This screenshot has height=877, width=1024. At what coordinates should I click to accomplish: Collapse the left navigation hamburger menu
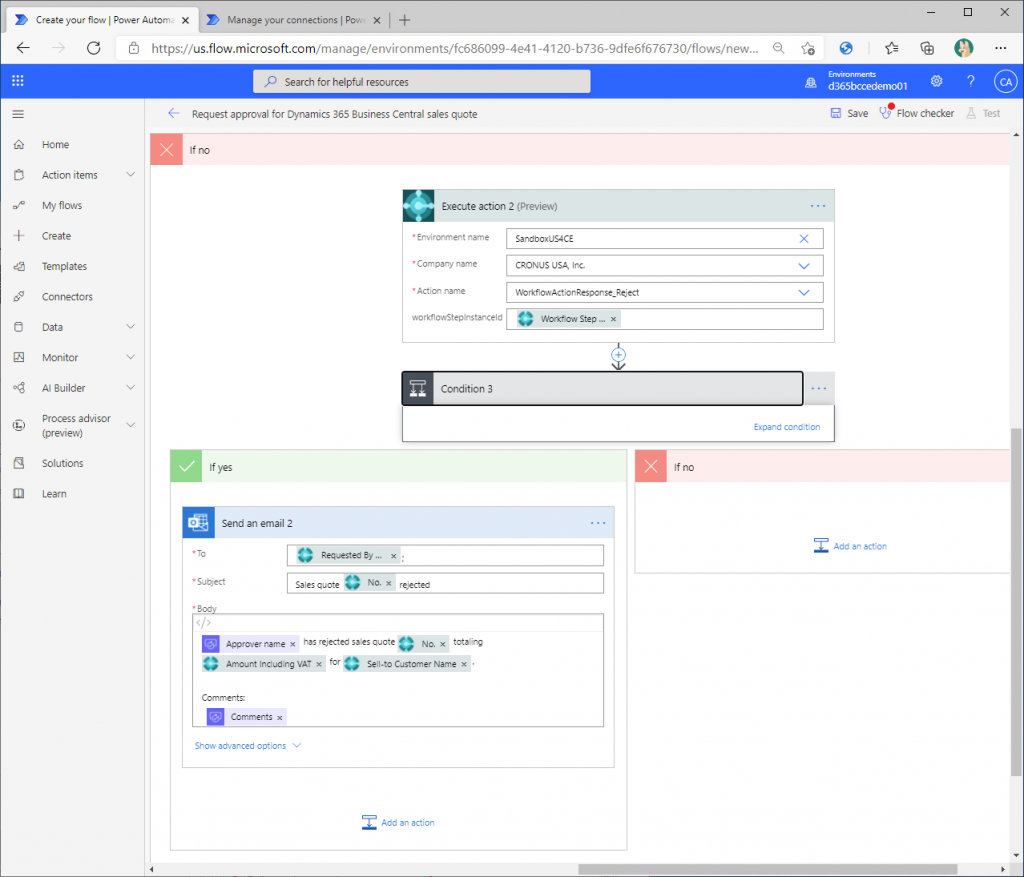pyautogui.click(x=18, y=114)
